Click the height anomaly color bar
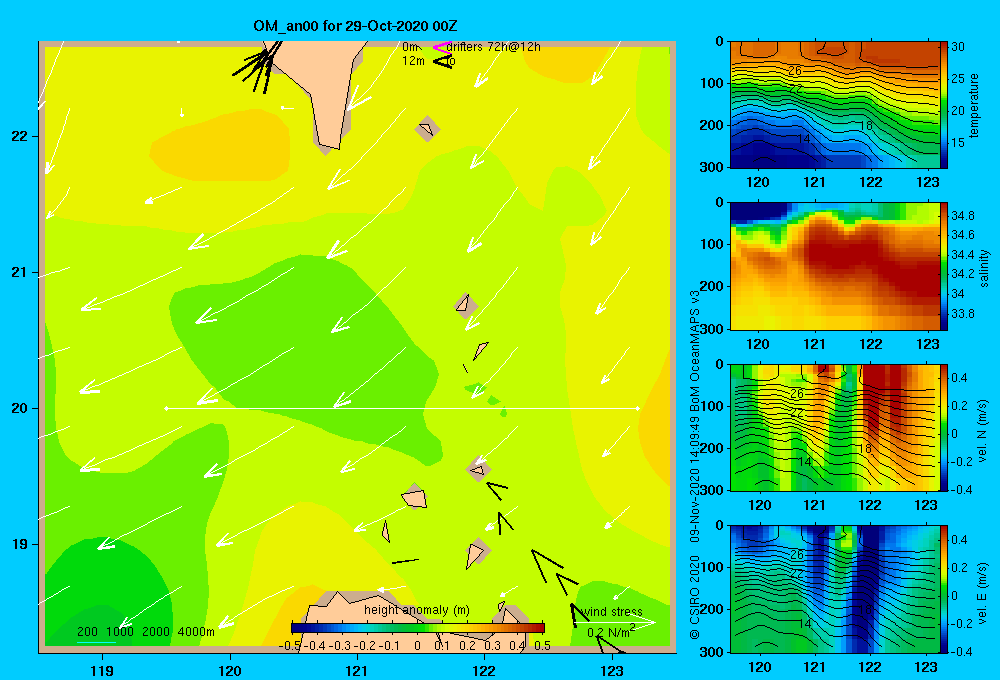The height and width of the screenshot is (680, 1000). pyautogui.click(x=418, y=628)
